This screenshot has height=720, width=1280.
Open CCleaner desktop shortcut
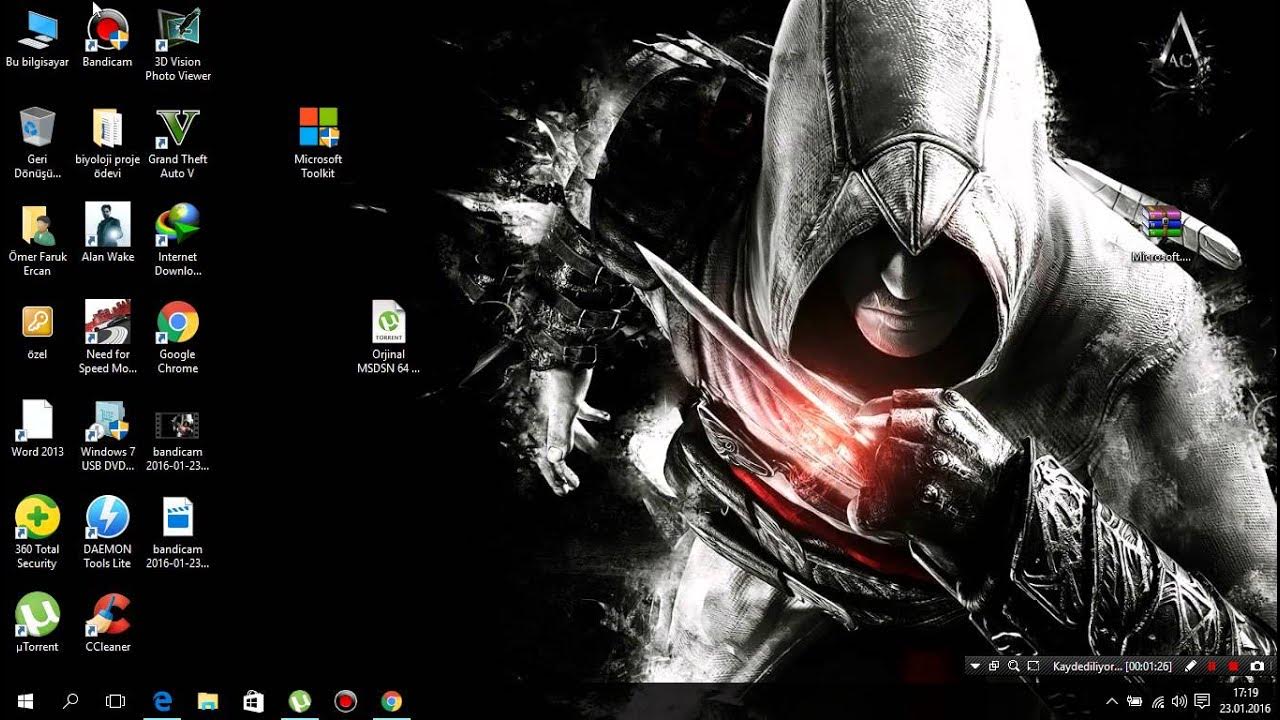[107, 623]
